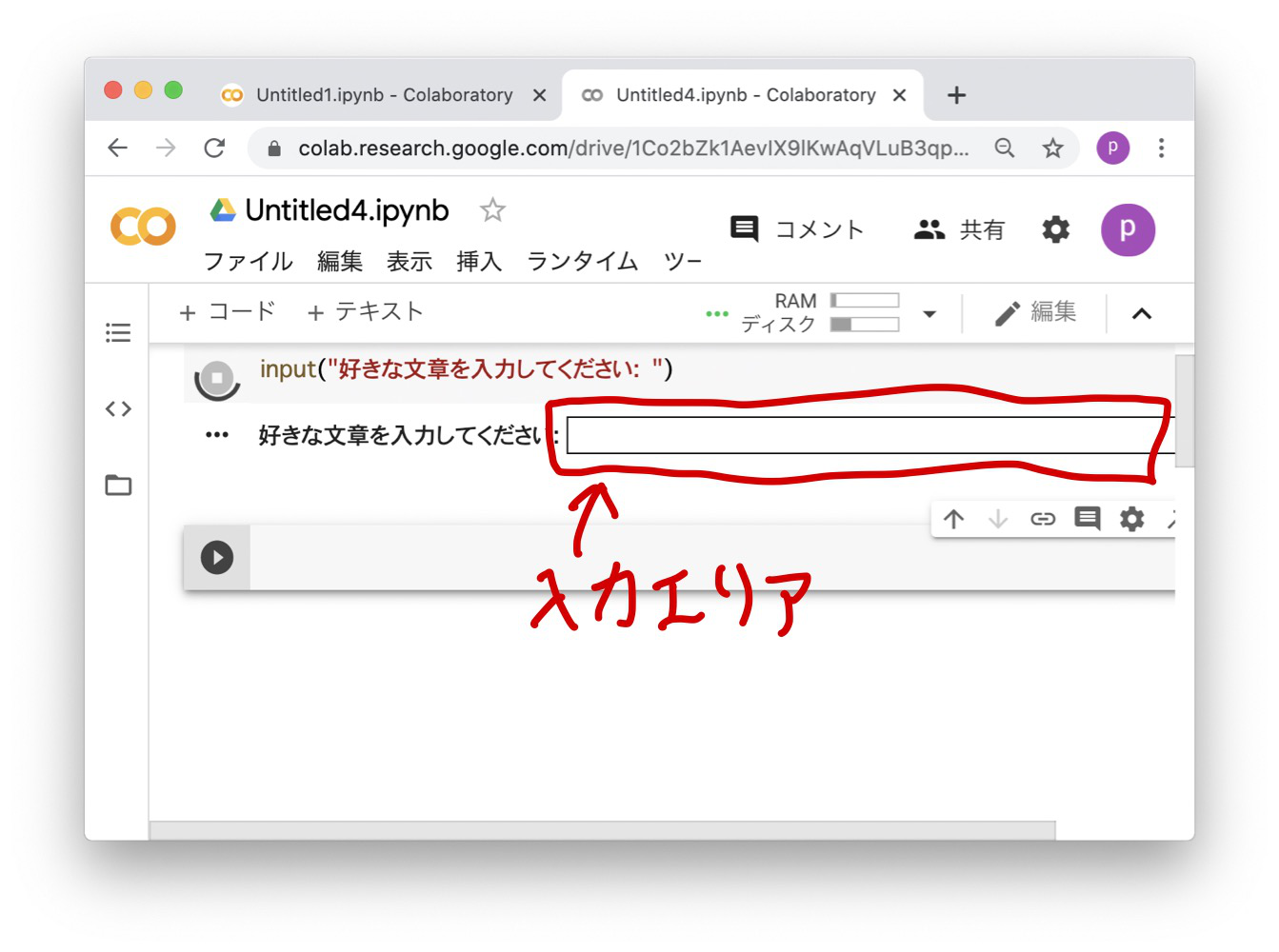Viewport: 1279px width, 952px height.
Task: Expand the RAM and disk resource dropdown
Action: [x=929, y=313]
